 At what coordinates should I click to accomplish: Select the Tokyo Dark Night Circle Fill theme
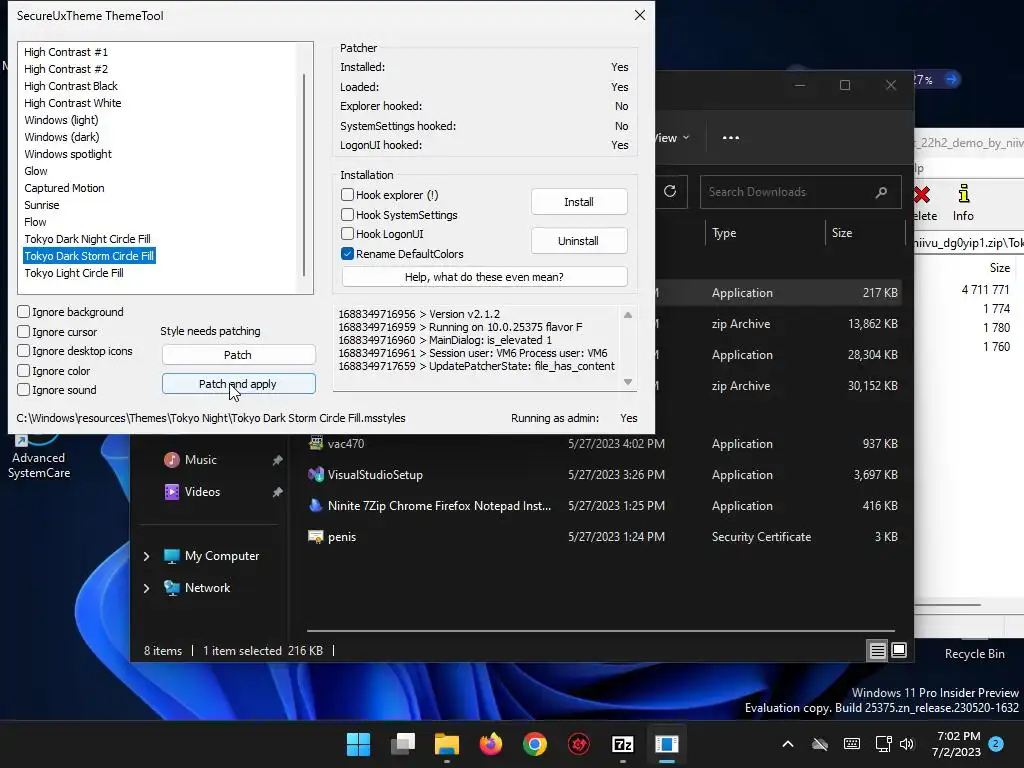point(87,239)
